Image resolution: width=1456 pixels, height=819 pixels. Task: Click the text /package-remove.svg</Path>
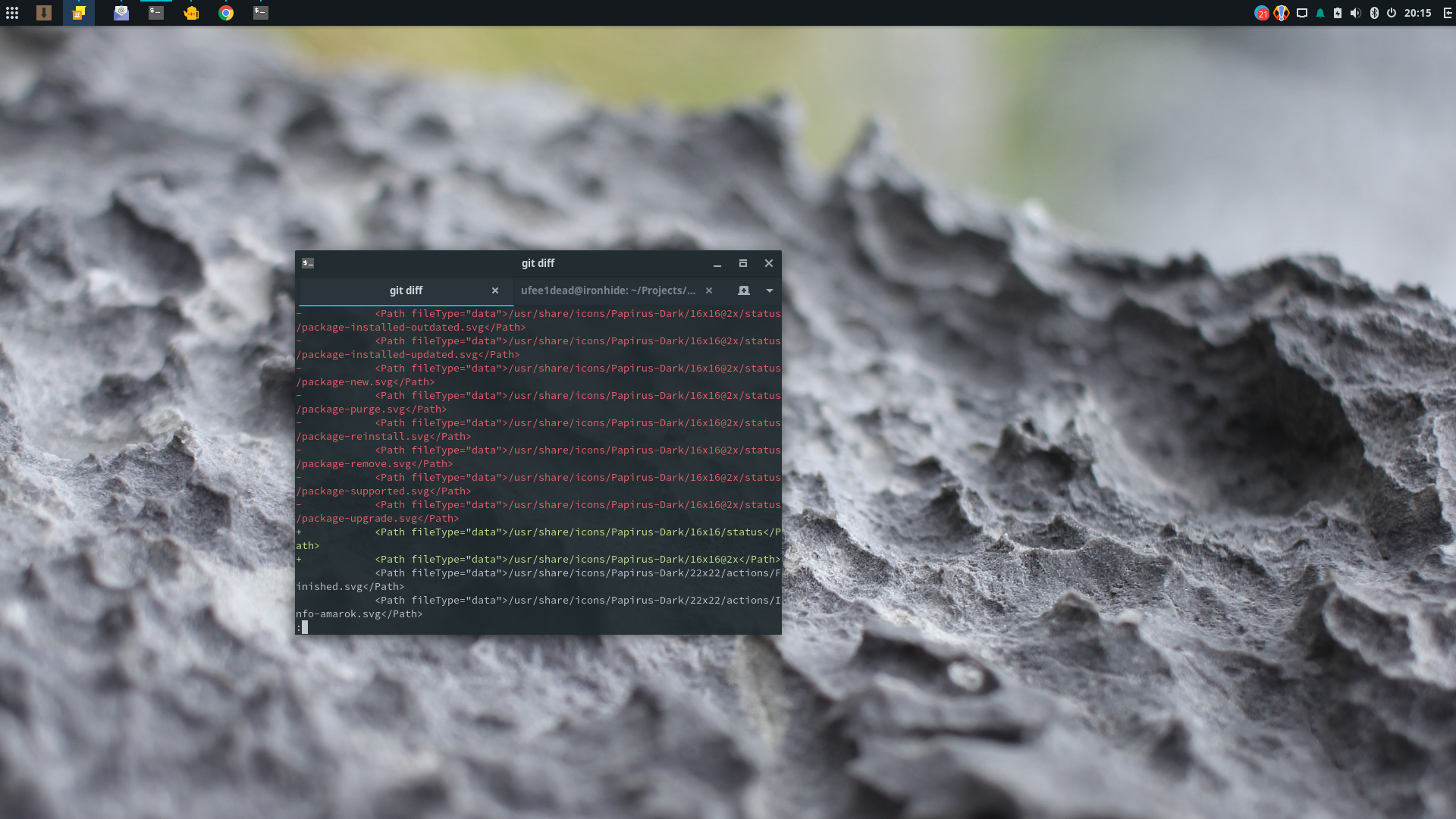(x=374, y=464)
